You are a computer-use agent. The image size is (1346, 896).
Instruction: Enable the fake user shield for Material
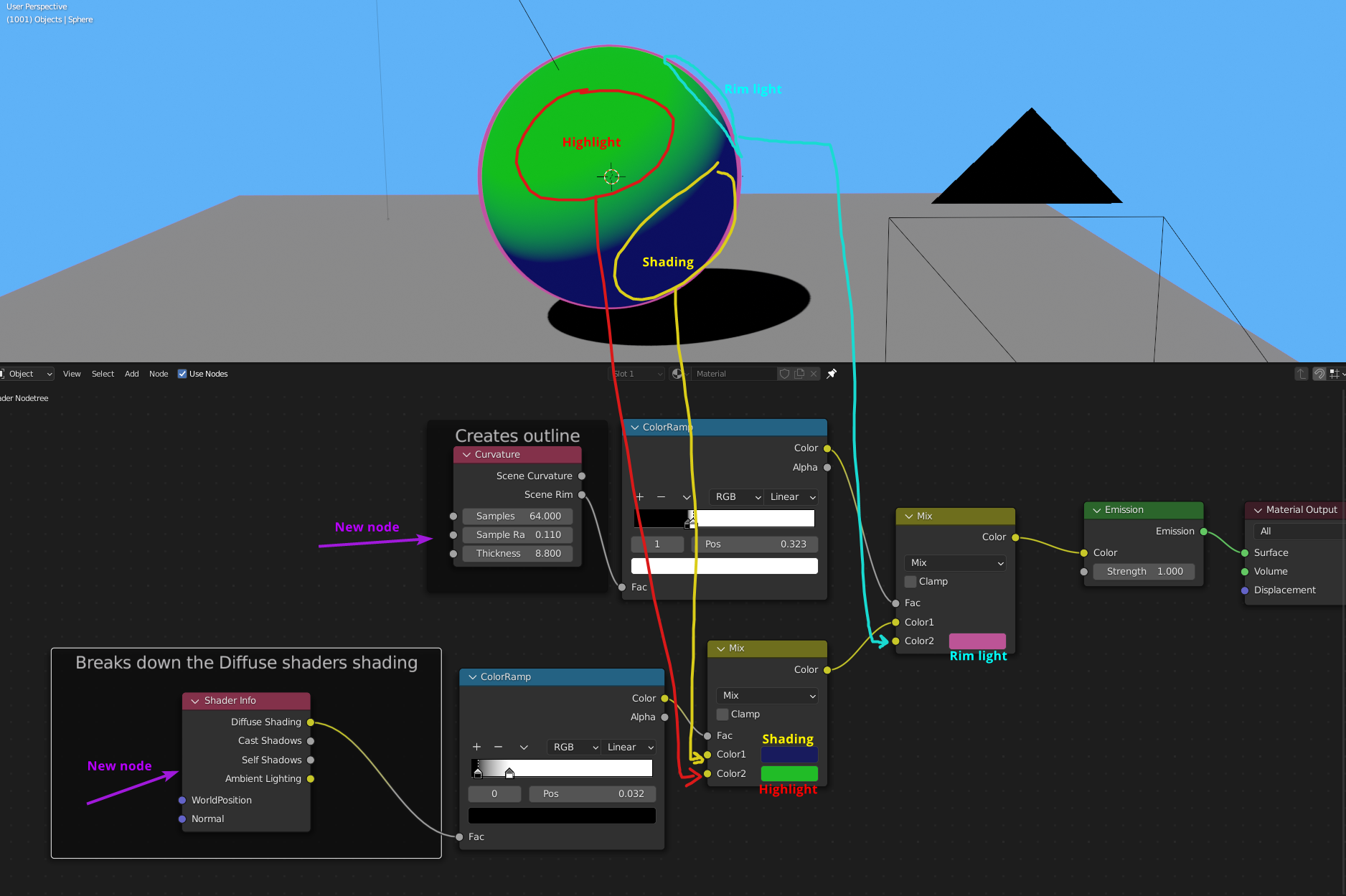784,374
